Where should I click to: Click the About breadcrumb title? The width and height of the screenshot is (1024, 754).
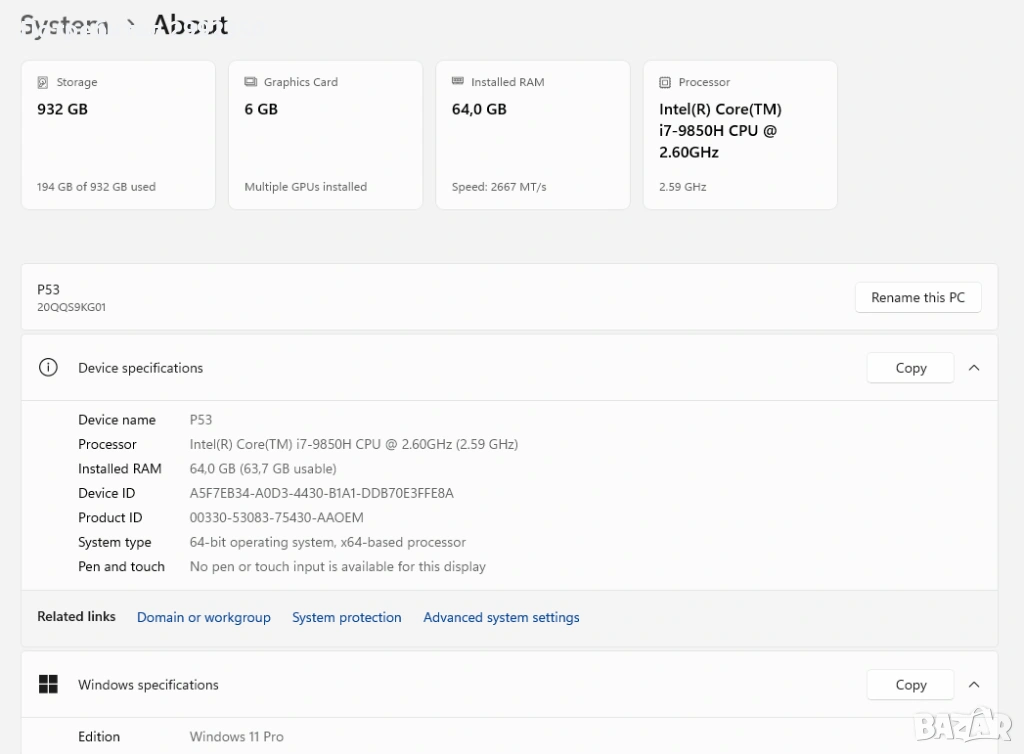[190, 26]
